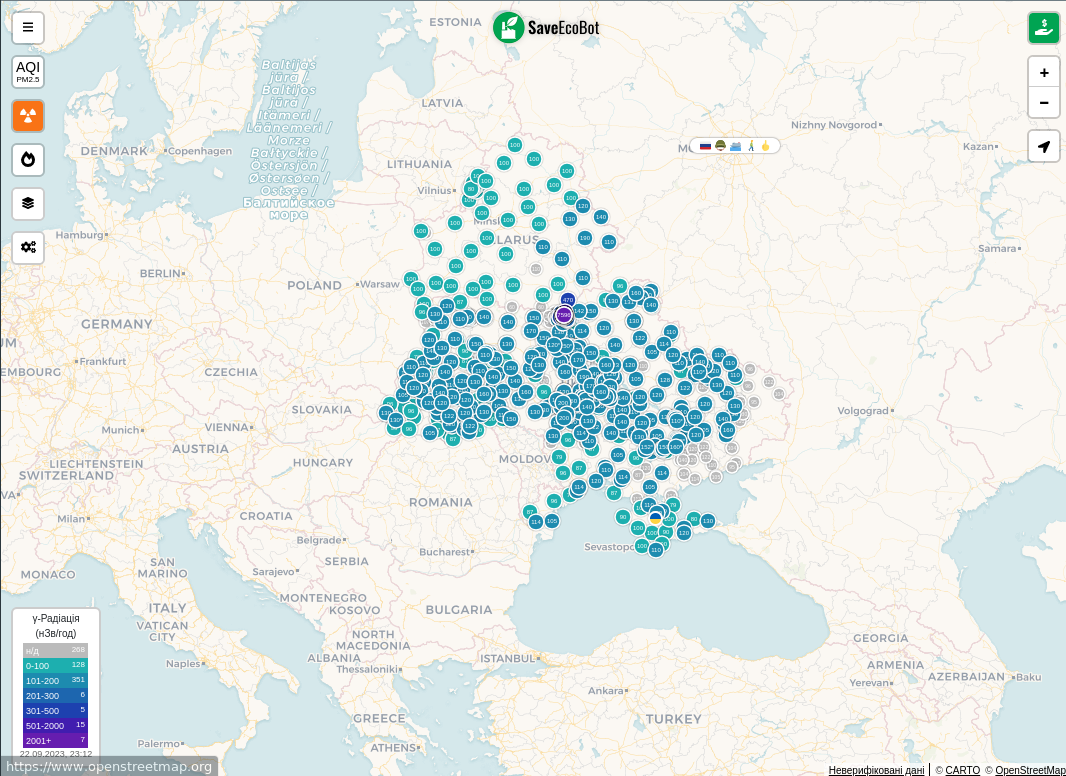The width and height of the screenshot is (1066, 776).
Task: Select the 0-100 legend color range
Action: (x=55, y=665)
